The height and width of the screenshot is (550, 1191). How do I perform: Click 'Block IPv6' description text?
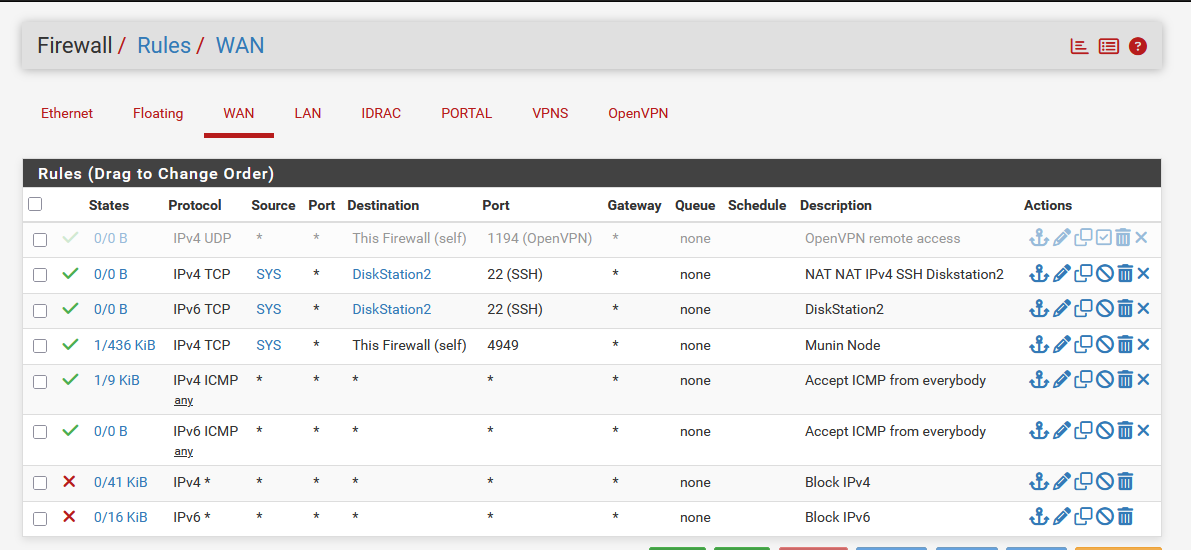838,517
